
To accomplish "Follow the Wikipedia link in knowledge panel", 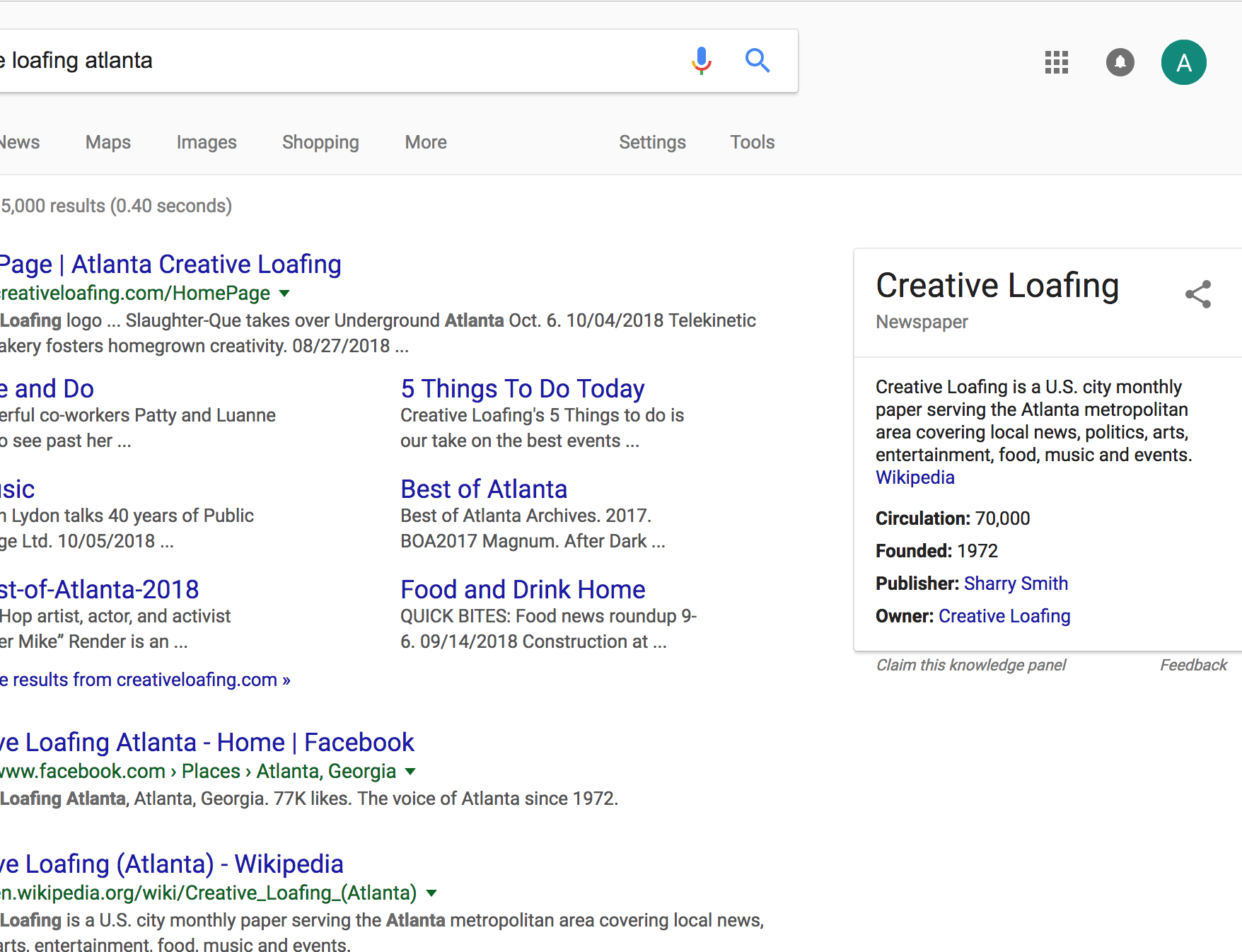I will 915,478.
